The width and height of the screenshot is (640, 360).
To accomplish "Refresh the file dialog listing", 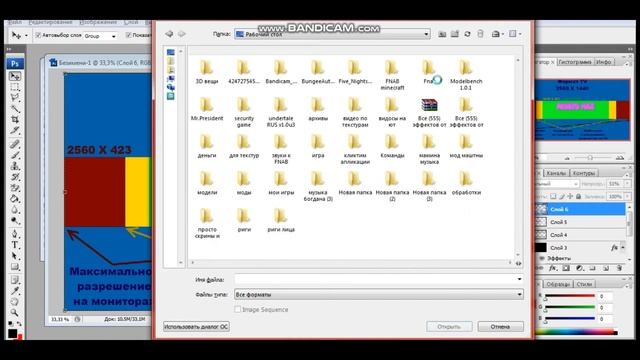I will coord(467,34).
